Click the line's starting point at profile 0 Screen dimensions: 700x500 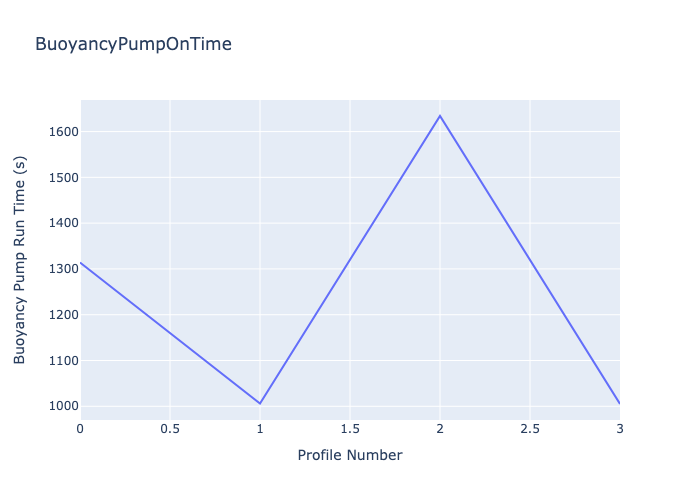tap(81, 263)
